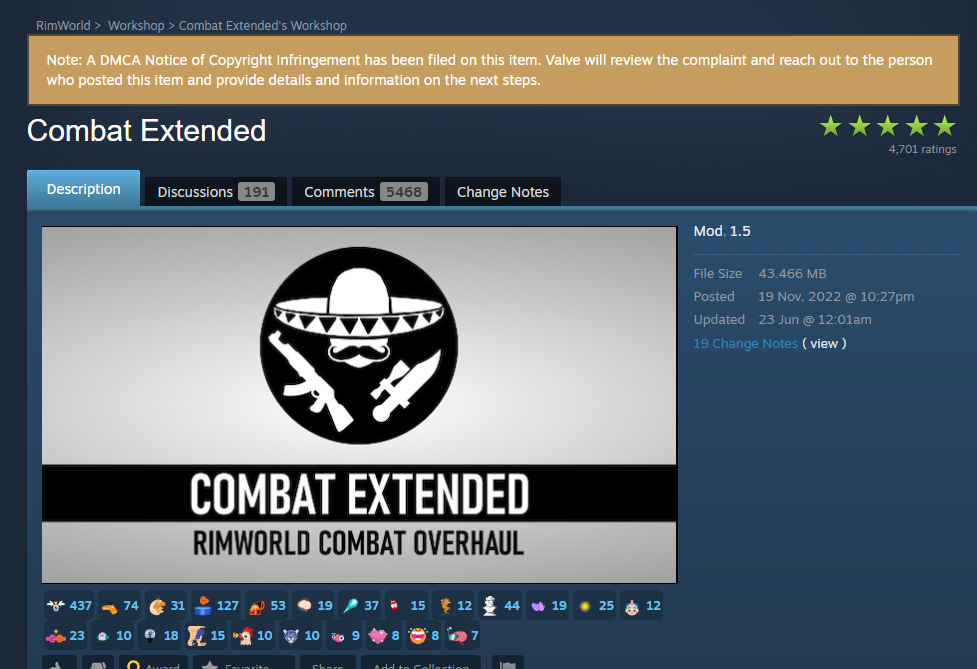Click the award reaction showing 127
The image size is (977, 669).
pos(216,605)
